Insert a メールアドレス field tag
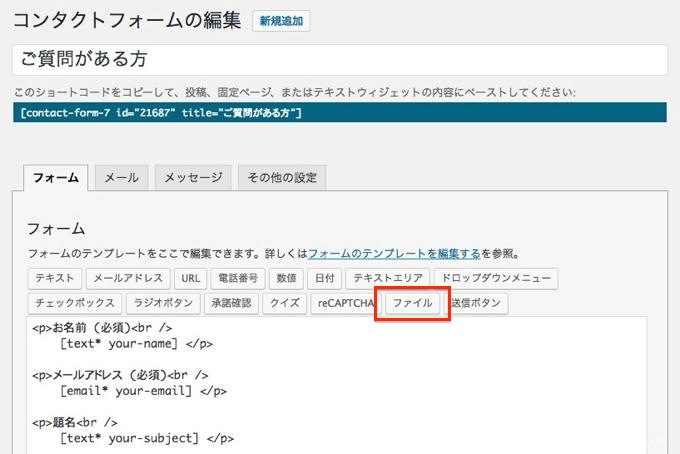The height and width of the screenshot is (454, 680). pyautogui.click(x=127, y=278)
